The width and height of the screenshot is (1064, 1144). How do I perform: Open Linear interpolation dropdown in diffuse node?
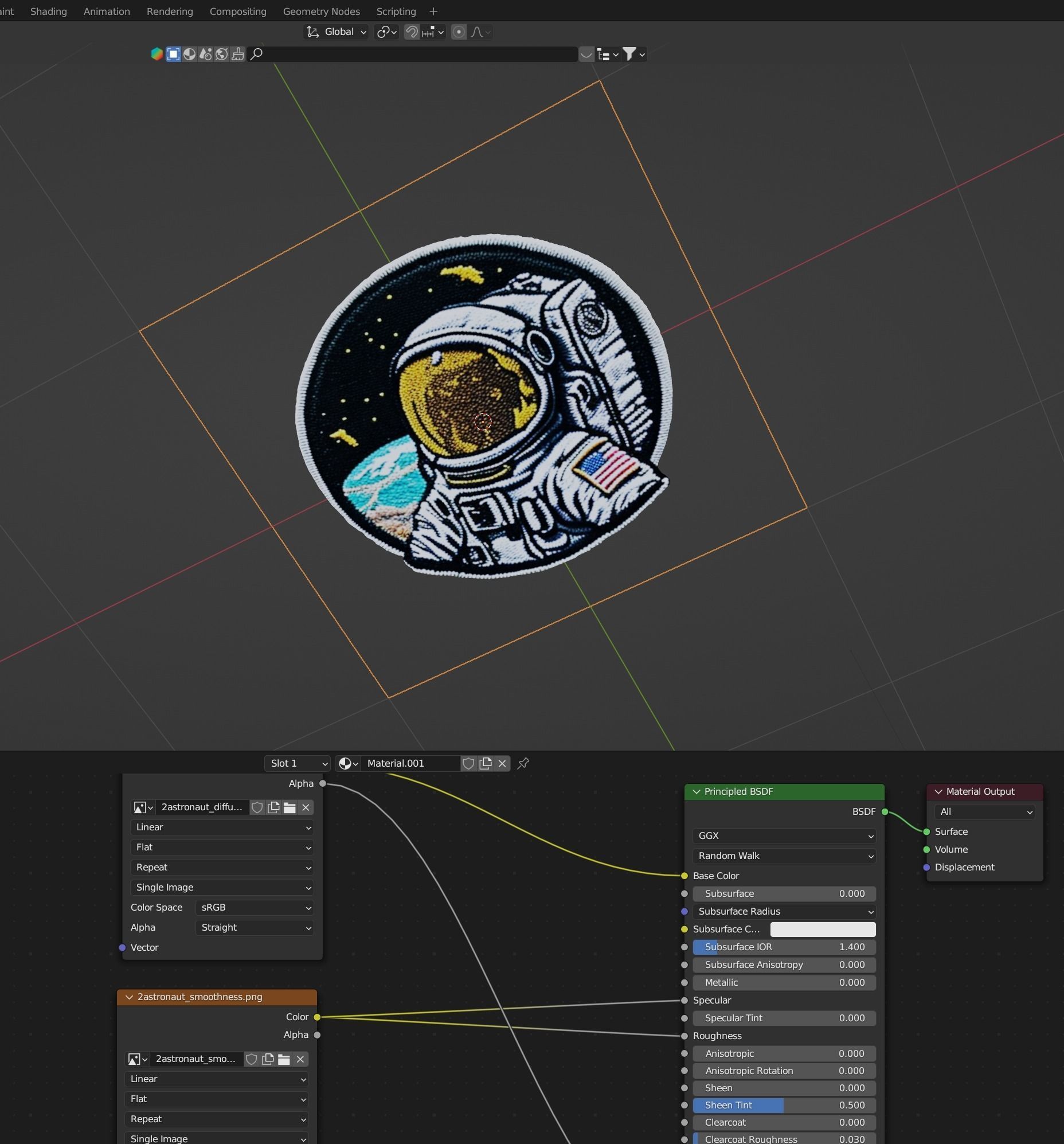click(x=222, y=827)
